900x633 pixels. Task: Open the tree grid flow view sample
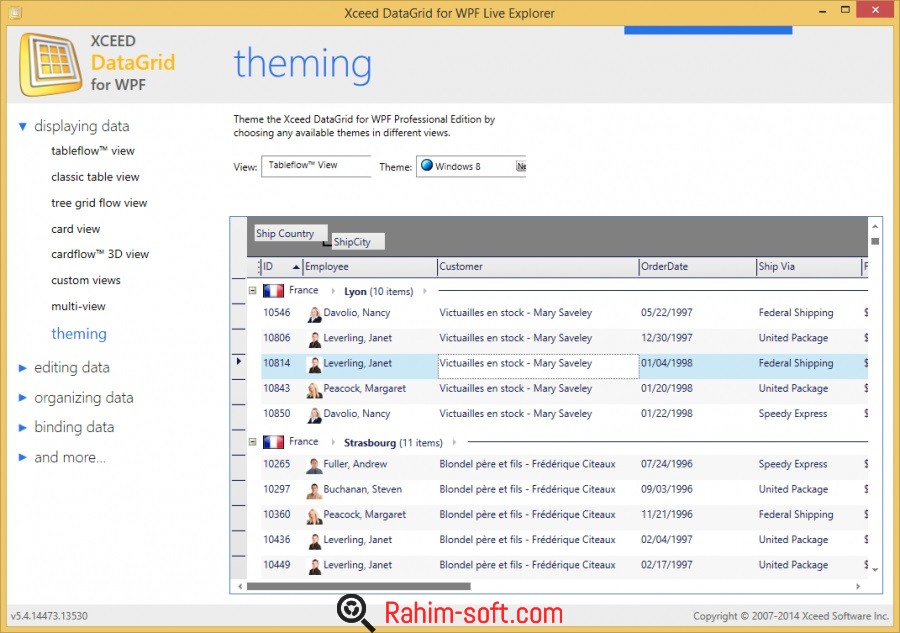click(x=99, y=203)
